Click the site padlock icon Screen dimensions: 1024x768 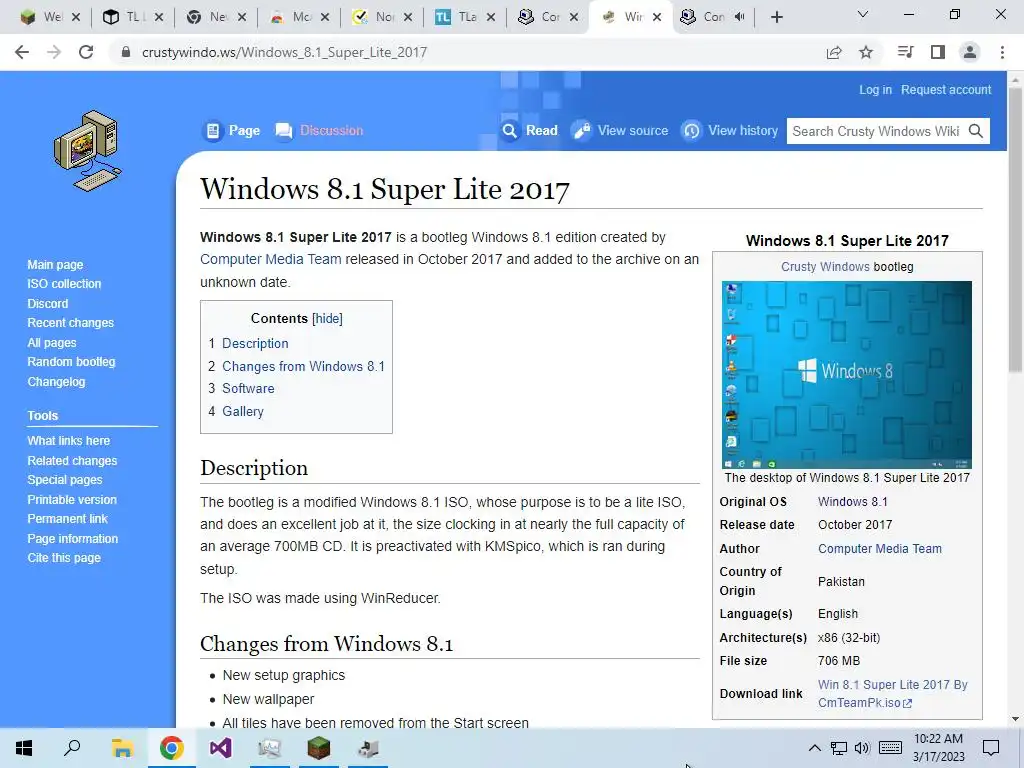(x=126, y=52)
